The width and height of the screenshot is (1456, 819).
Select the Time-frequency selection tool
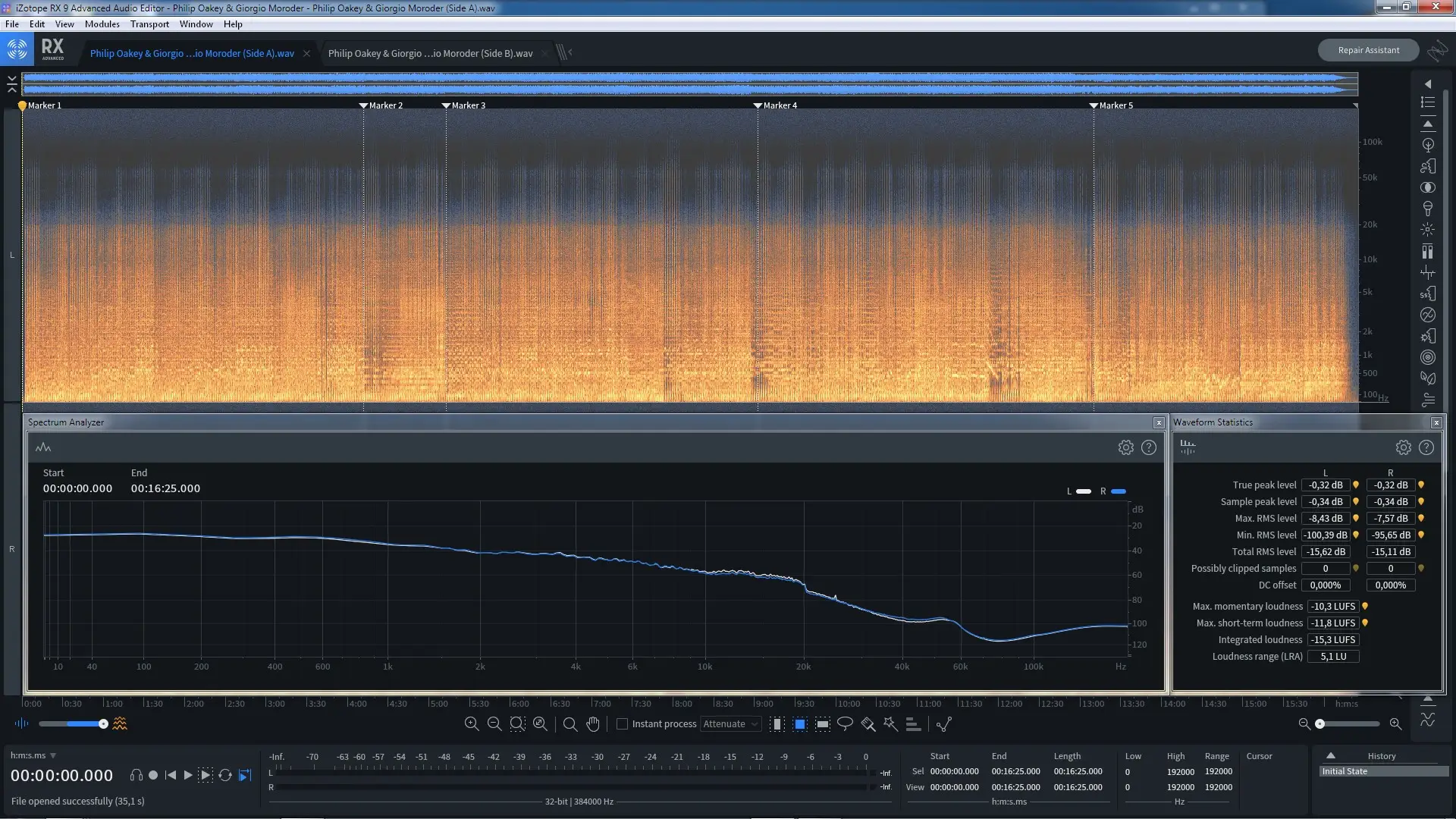pyautogui.click(x=800, y=724)
